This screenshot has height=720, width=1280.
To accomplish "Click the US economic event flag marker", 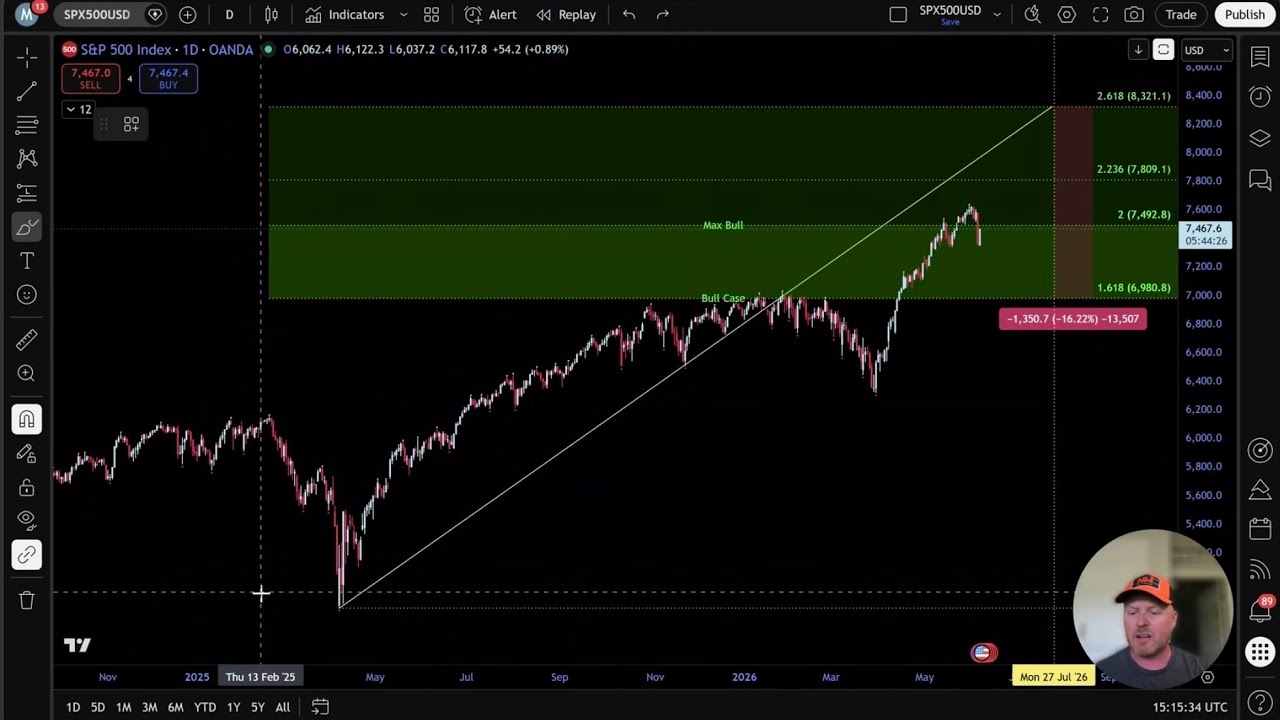I will pyautogui.click(x=983, y=653).
